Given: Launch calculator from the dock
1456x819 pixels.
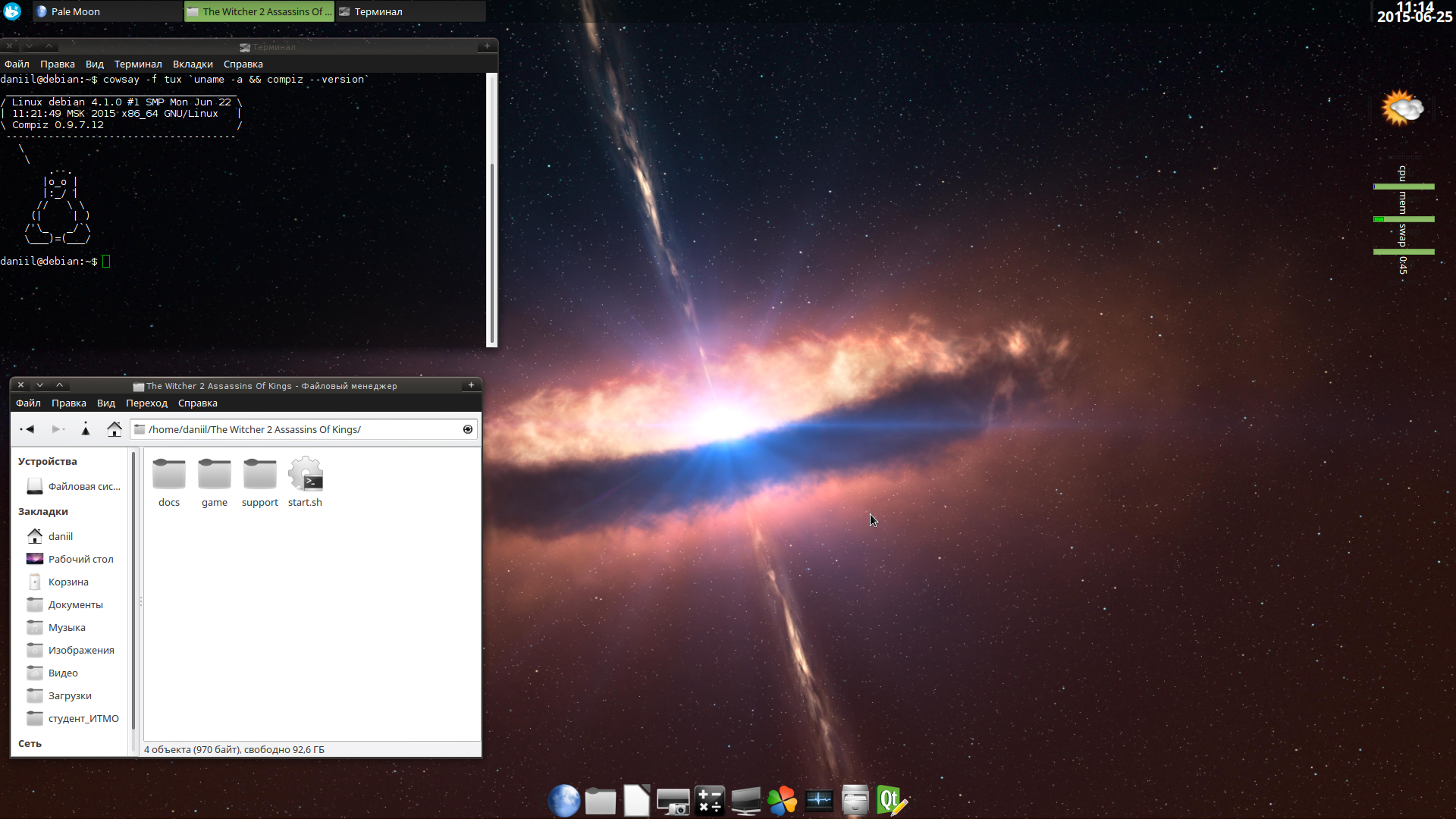Looking at the screenshot, I should click(x=710, y=801).
